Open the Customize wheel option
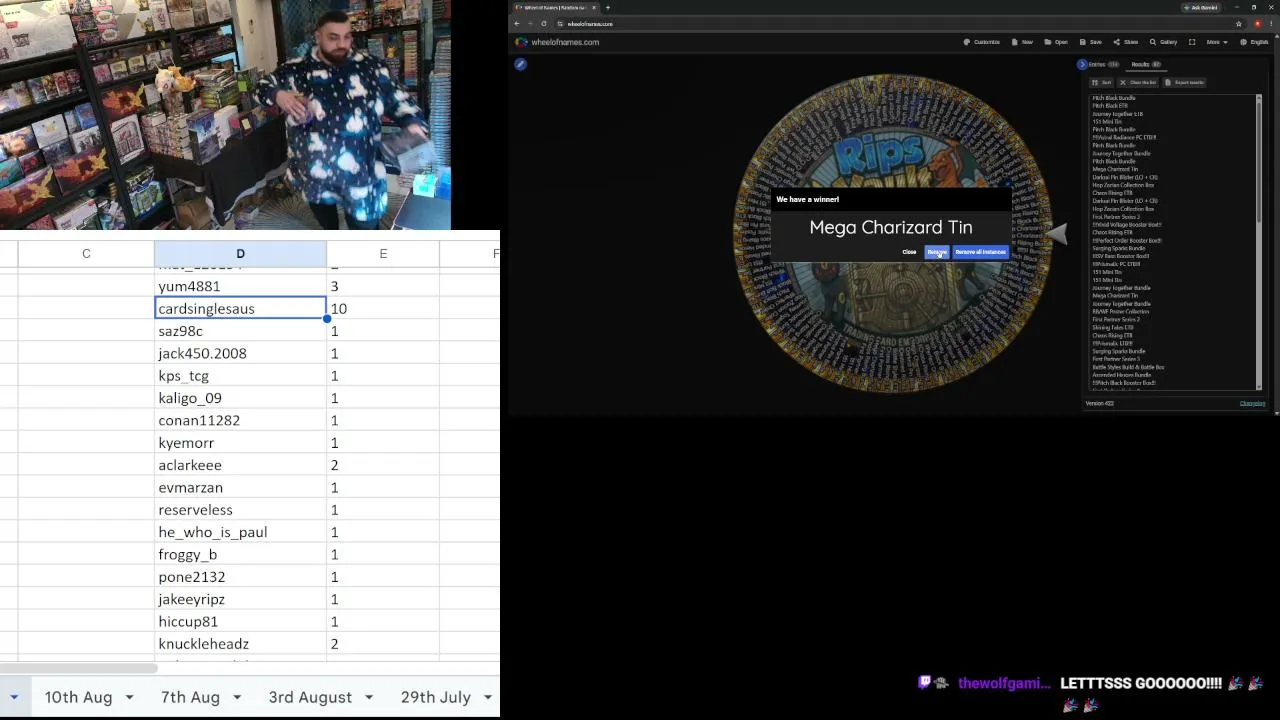This screenshot has height=720, width=1280. 981,42
